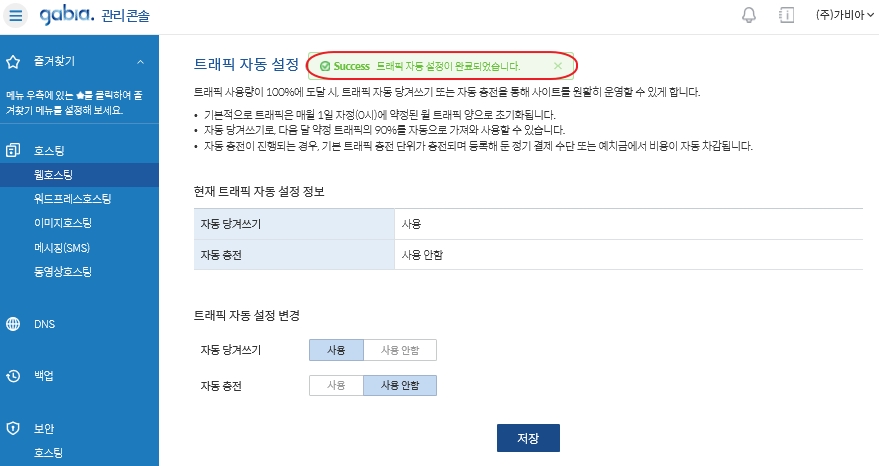The height and width of the screenshot is (466, 879).
Task: Set 자동 당겨쓰기 to 사용 안함
Action: point(400,350)
